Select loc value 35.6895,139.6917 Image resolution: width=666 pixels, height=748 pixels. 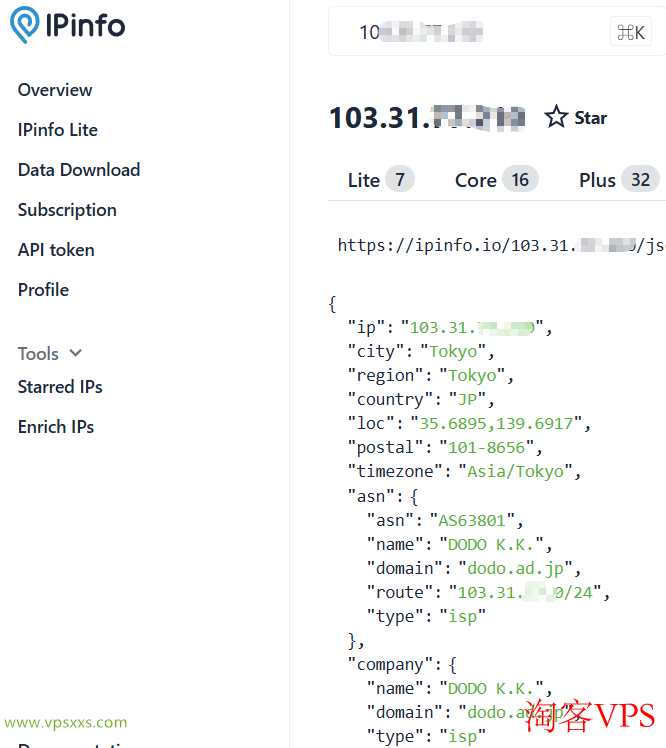tap(496, 424)
